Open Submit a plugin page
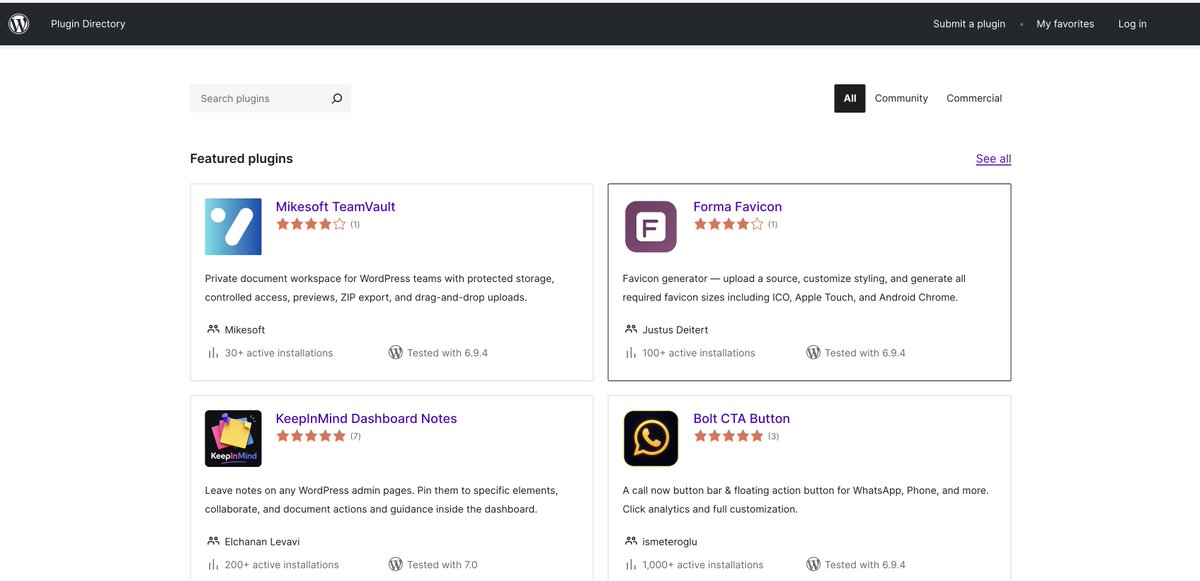Screen dimensions: 1200x581 click(969, 24)
